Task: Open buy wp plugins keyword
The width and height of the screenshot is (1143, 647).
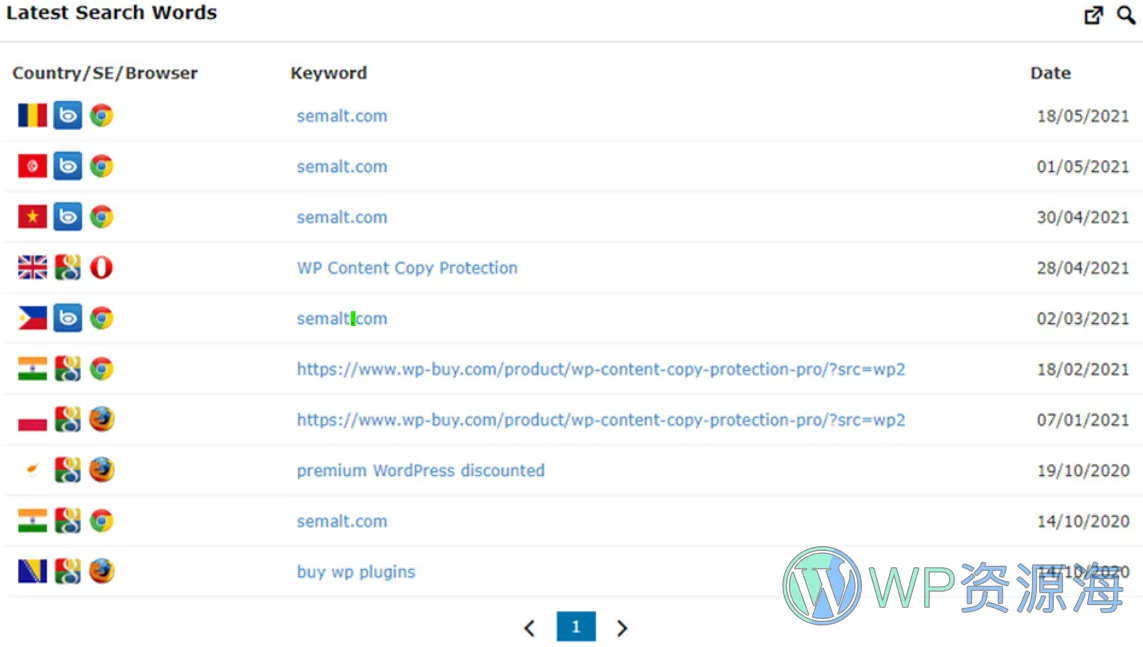Action: (356, 572)
